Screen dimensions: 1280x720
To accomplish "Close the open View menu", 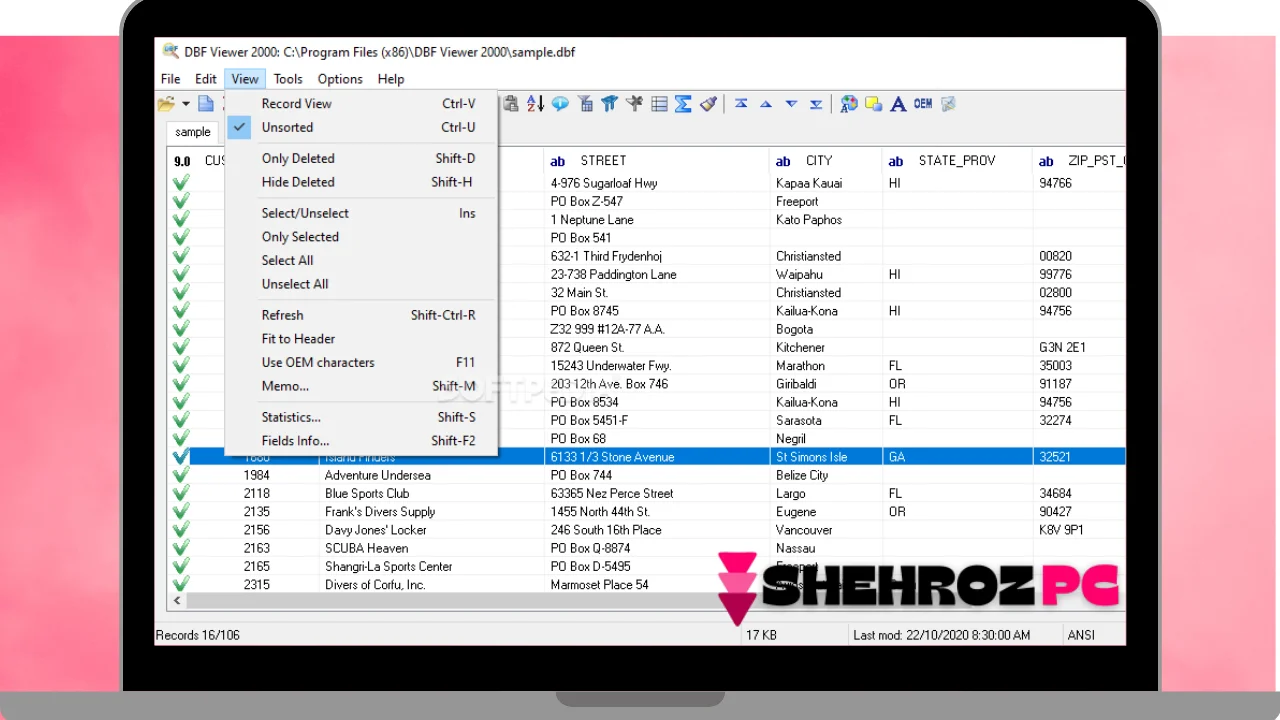I will pyautogui.click(x=245, y=79).
